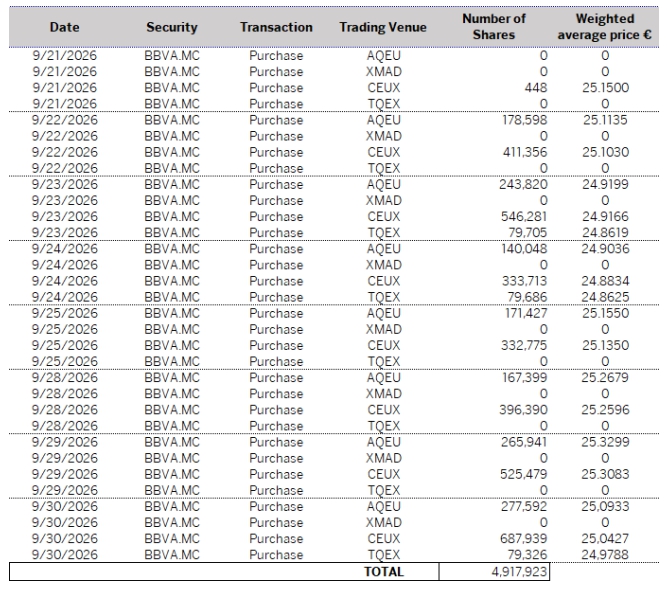
Task: Select the 546,281 shares cell
Action: [x=524, y=216]
